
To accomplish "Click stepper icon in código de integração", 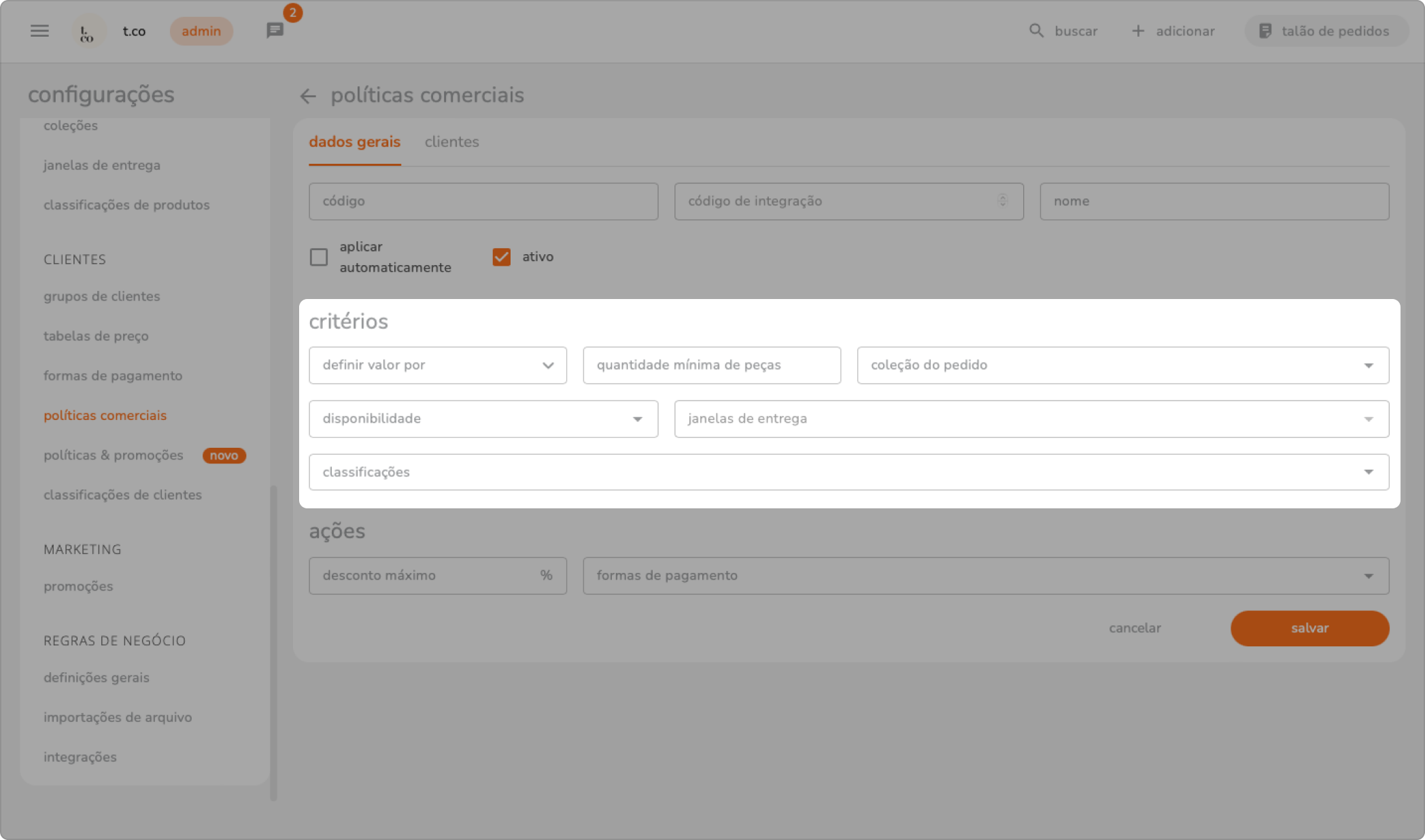I will [1002, 200].
